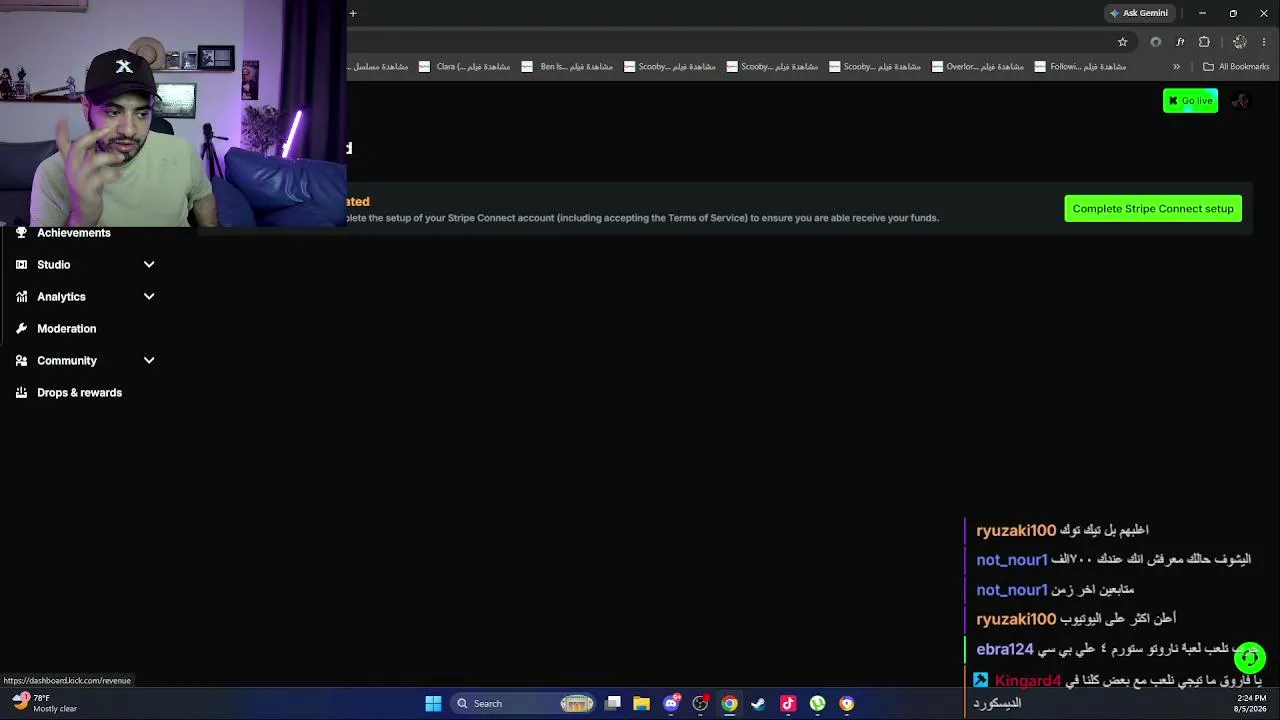Switch to Google Chrome on the taskbar

click(730, 704)
